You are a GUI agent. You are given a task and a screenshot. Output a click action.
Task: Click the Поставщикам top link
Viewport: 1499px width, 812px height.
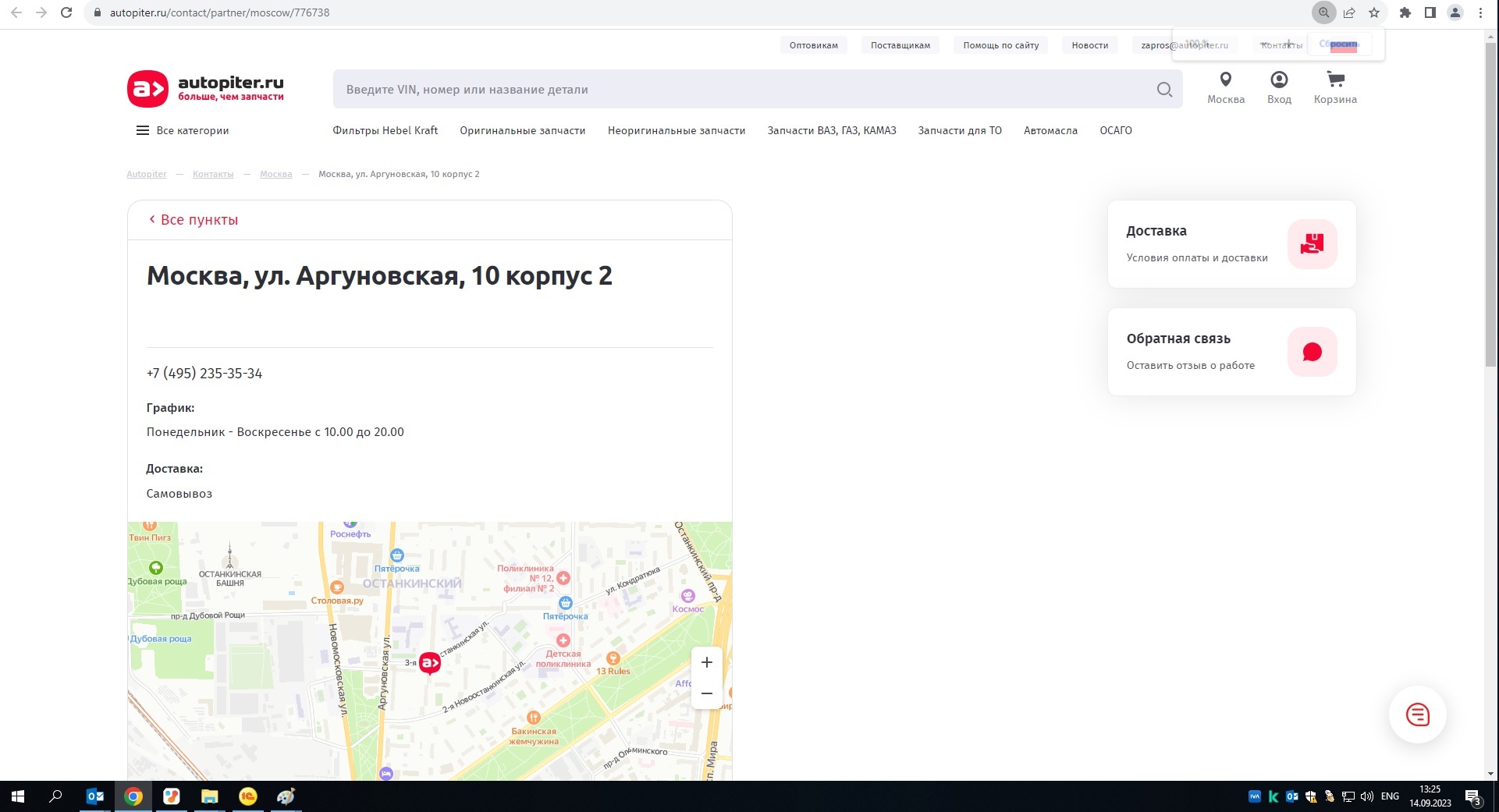pos(900,45)
